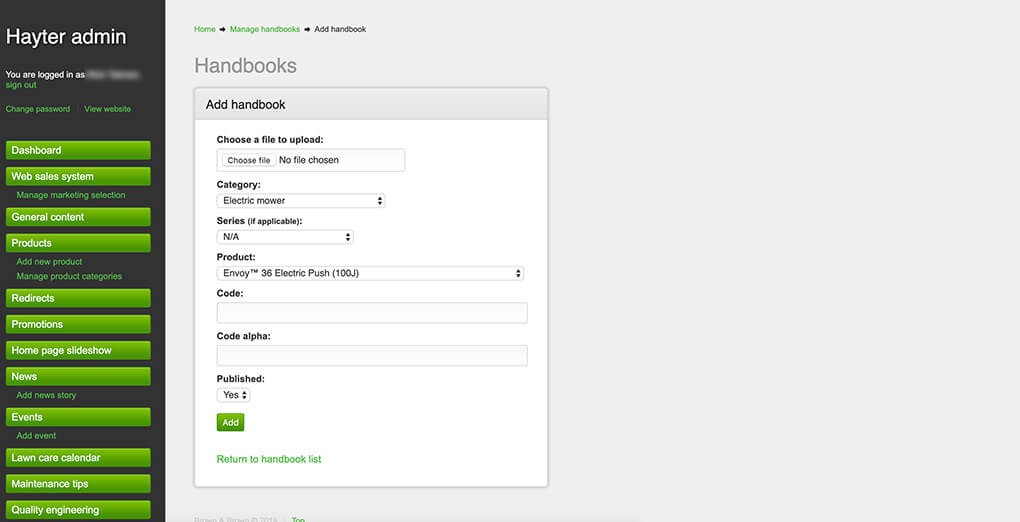Open Web sales system section
The image size is (1020, 522).
[78, 176]
